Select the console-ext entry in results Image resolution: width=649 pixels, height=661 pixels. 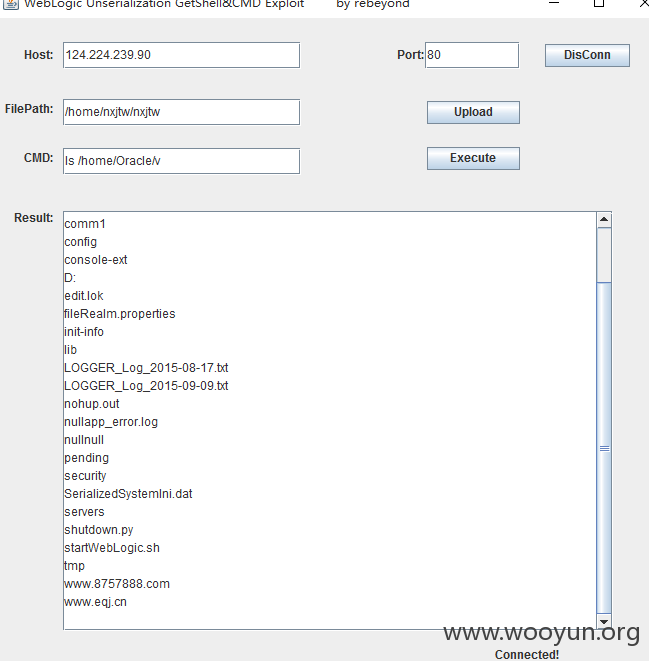tap(96, 260)
